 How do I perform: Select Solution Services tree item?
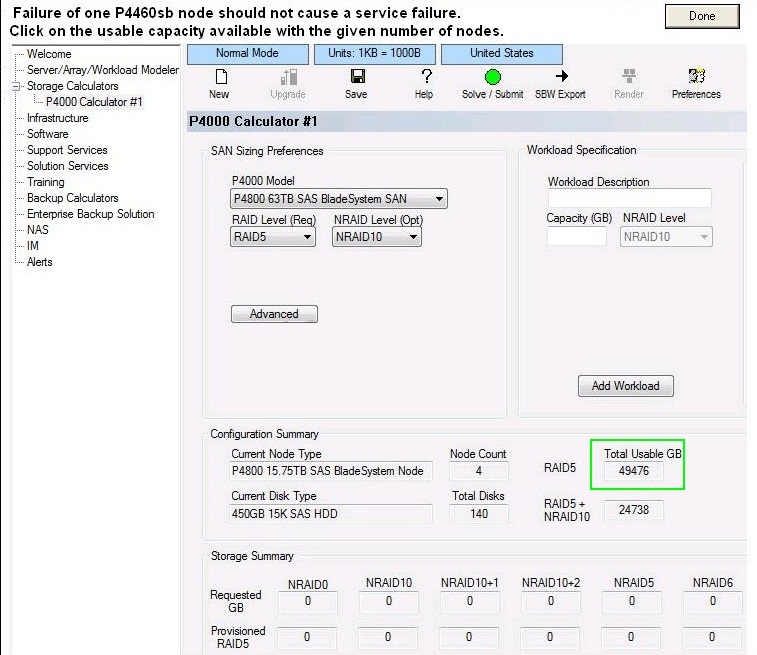(68, 166)
